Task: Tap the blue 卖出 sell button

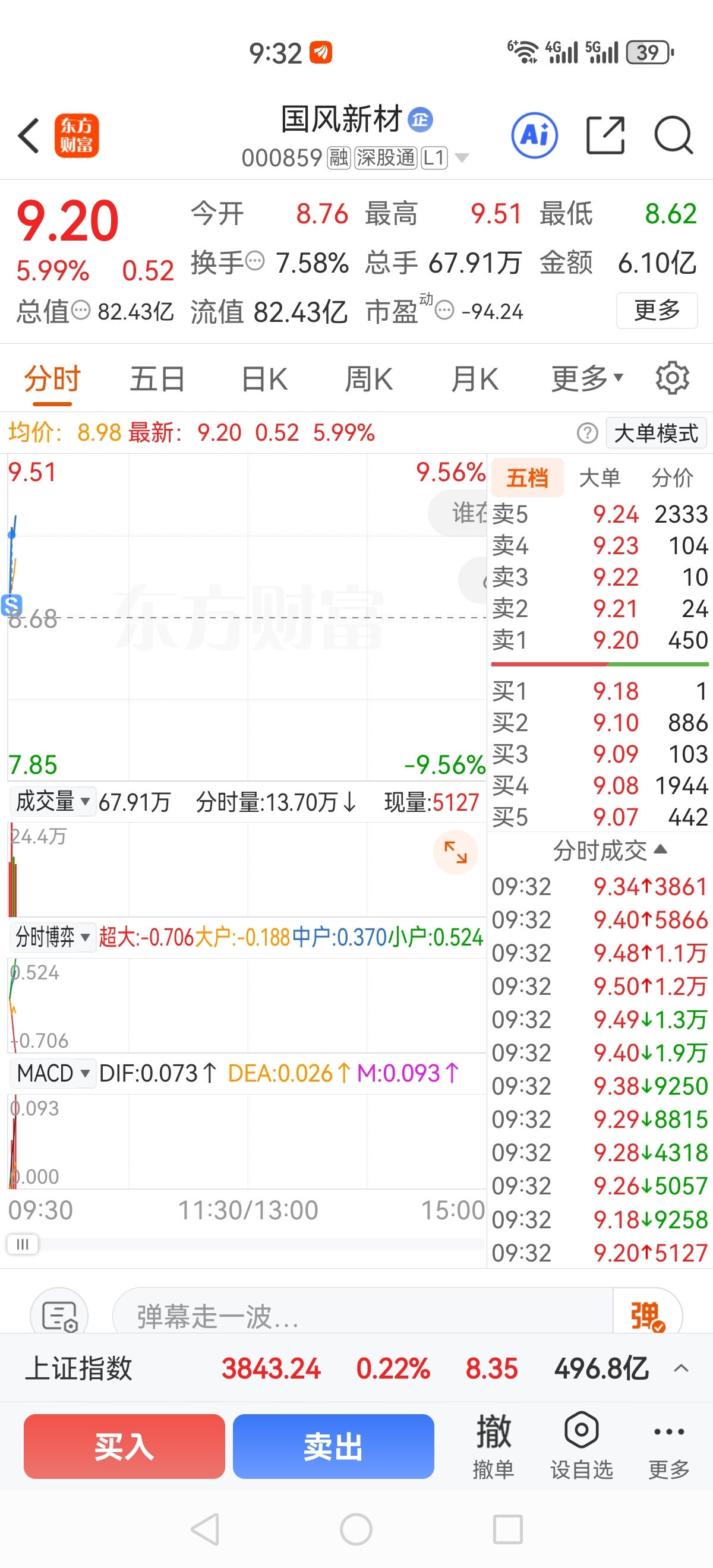Action: [x=333, y=1446]
